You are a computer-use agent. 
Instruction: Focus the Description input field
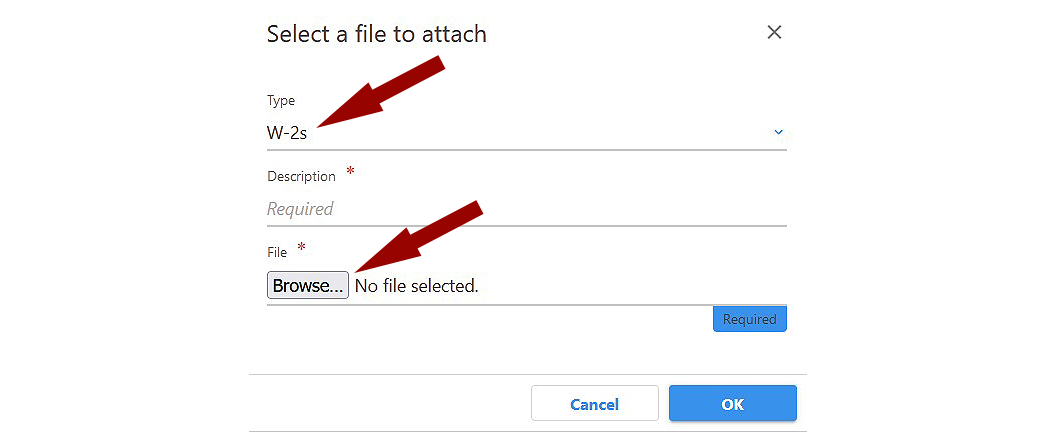pos(526,209)
